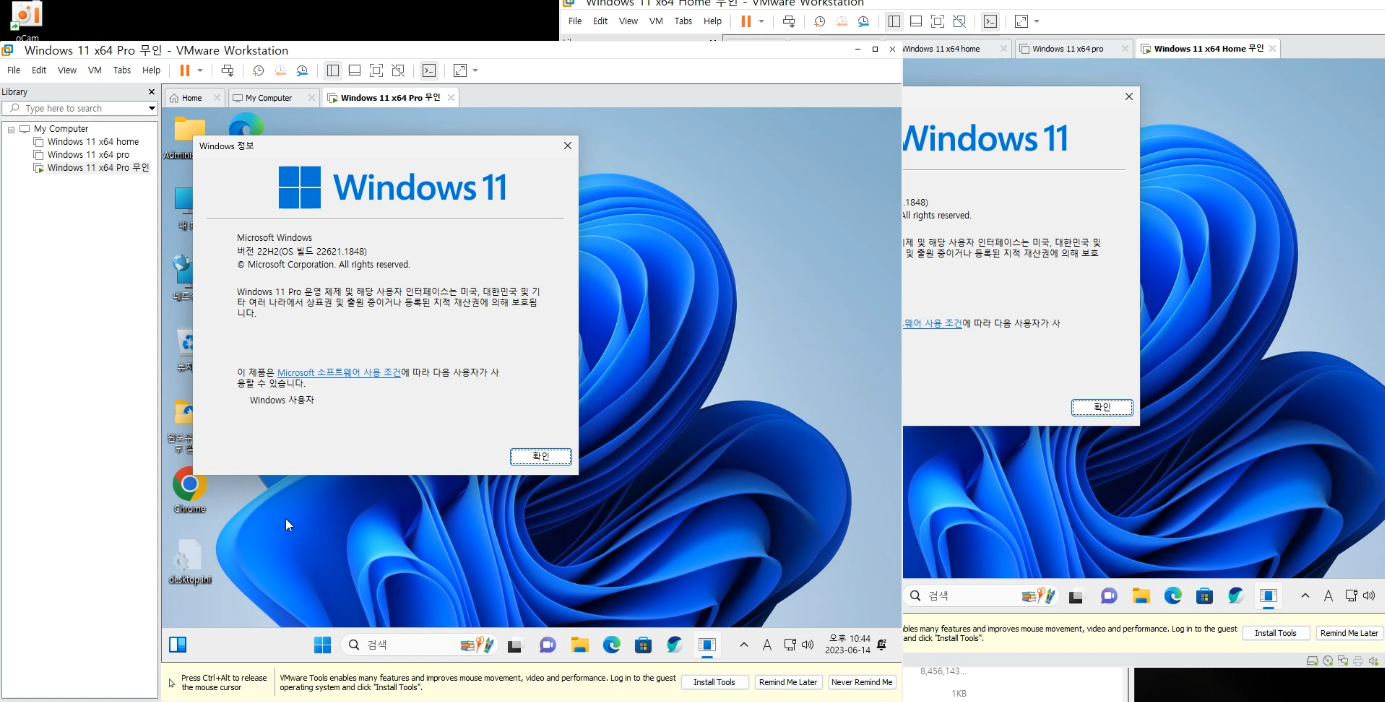Click Remind Me Later in Pro window
Screen dimensions: 1385x702
tap(787, 682)
